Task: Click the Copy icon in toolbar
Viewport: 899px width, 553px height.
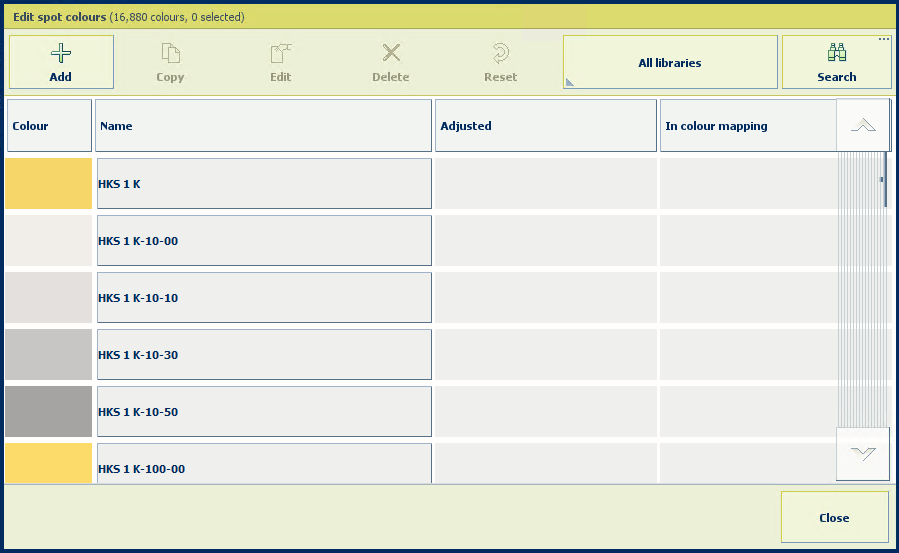Action: tap(171, 54)
